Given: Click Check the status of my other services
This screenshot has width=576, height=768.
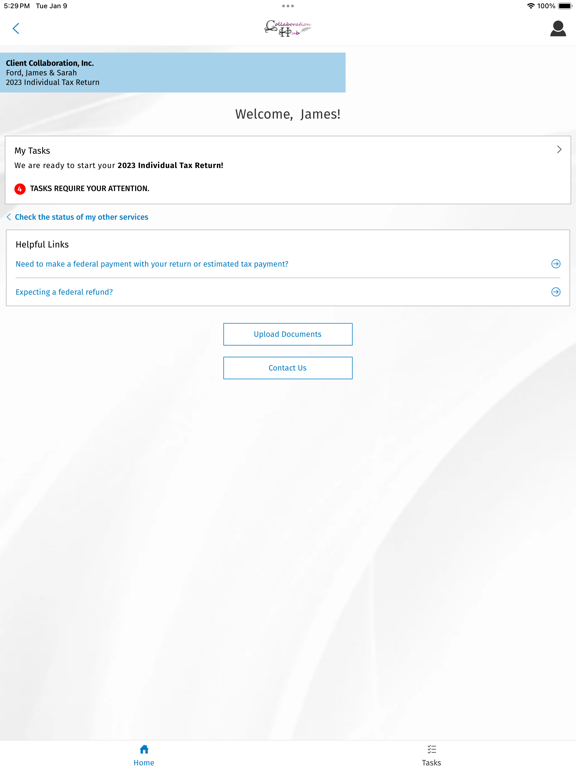Looking at the screenshot, I should tap(81, 217).
